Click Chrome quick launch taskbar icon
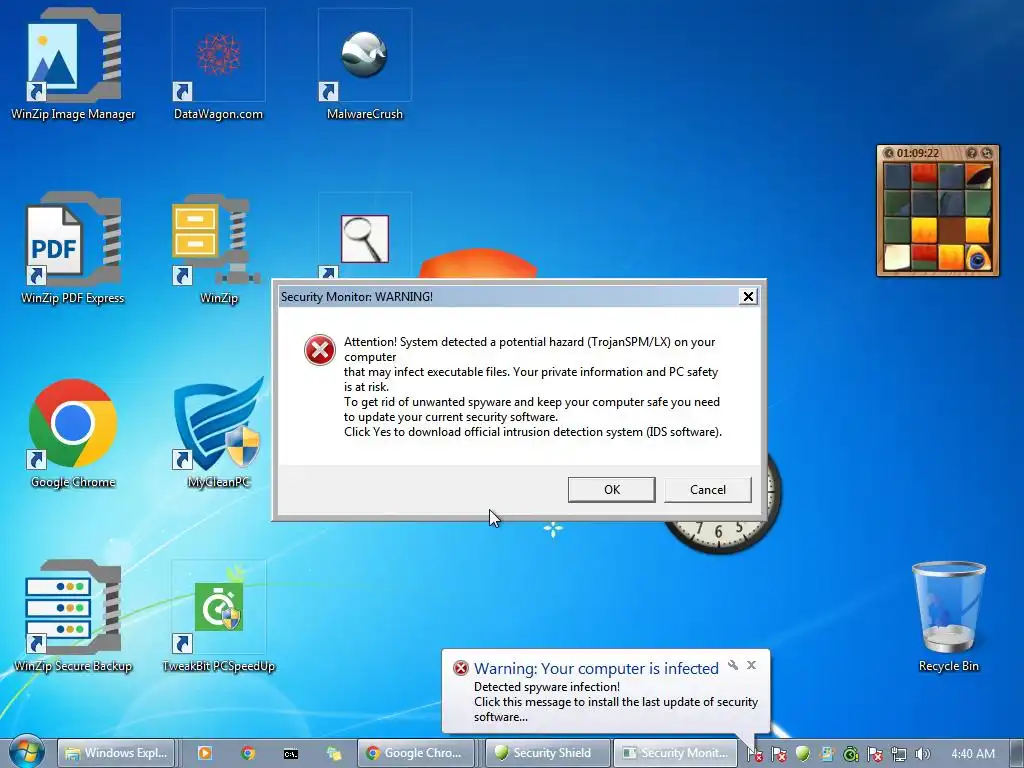 tap(248, 753)
